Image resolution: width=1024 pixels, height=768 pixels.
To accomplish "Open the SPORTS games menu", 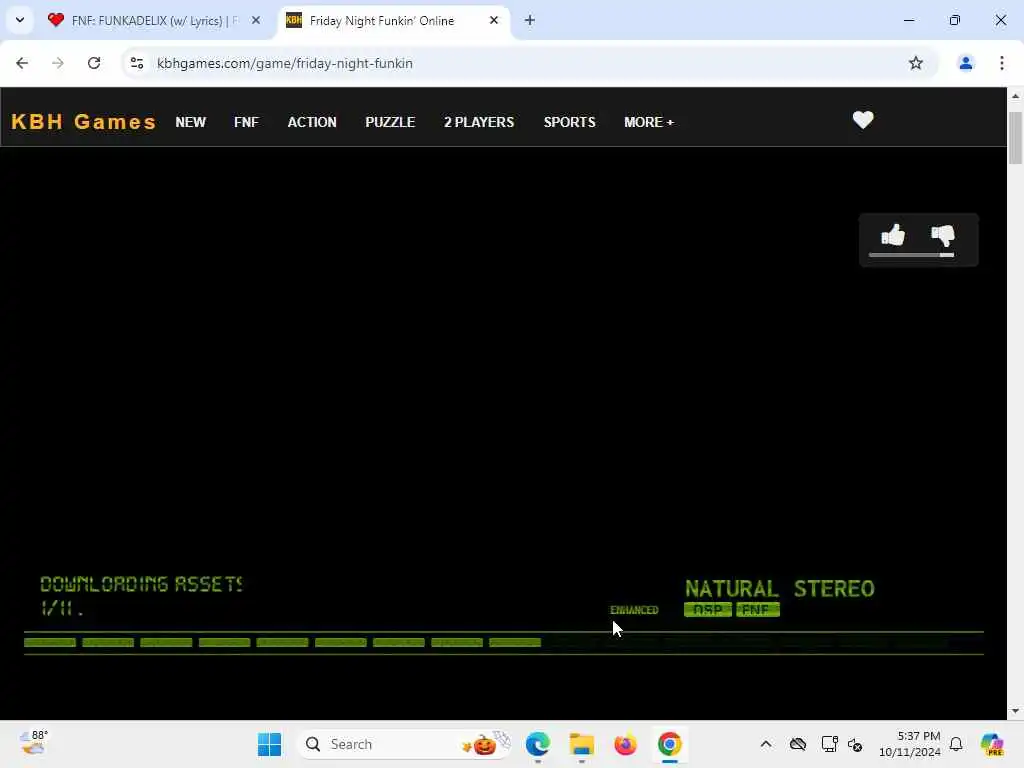I will pyautogui.click(x=569, y=122).
